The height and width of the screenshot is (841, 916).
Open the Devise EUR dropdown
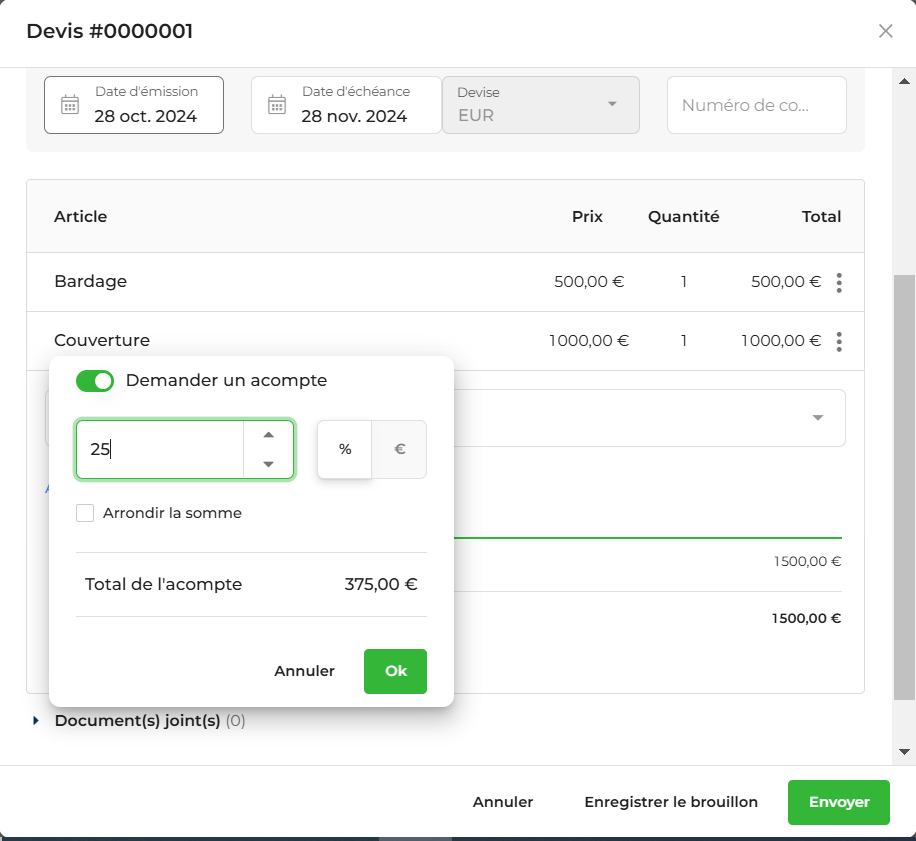541,105
